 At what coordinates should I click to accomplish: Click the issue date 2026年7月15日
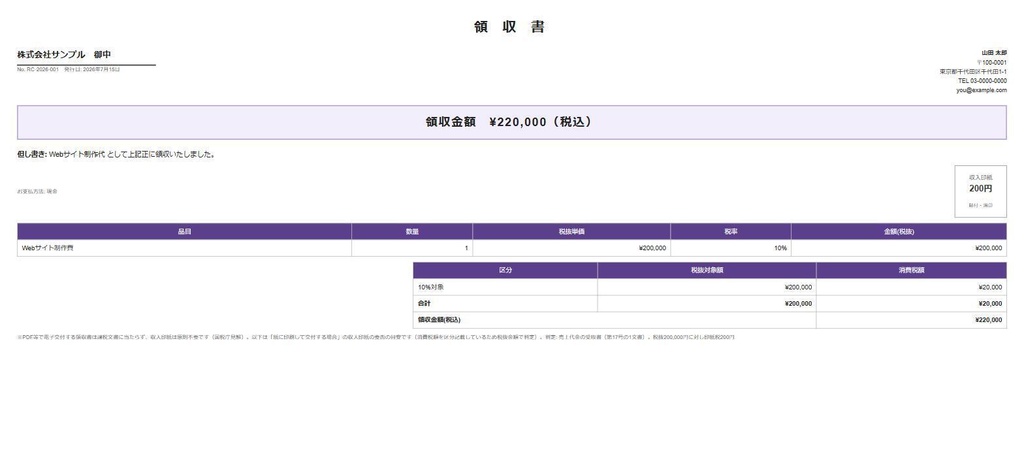(x=101, y=69)
